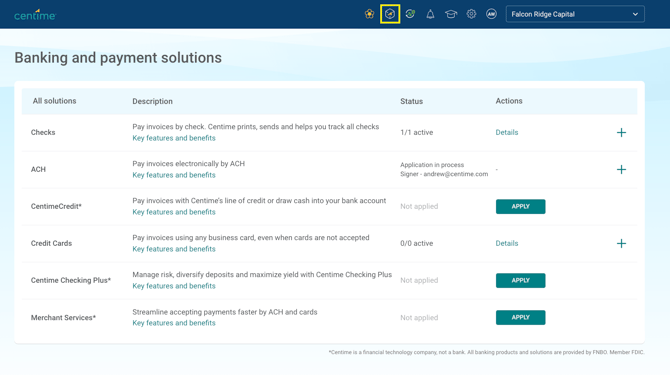
Task: Click 'Pay invoices with Centime's line of credit' description
Action: tap(259, 201)
